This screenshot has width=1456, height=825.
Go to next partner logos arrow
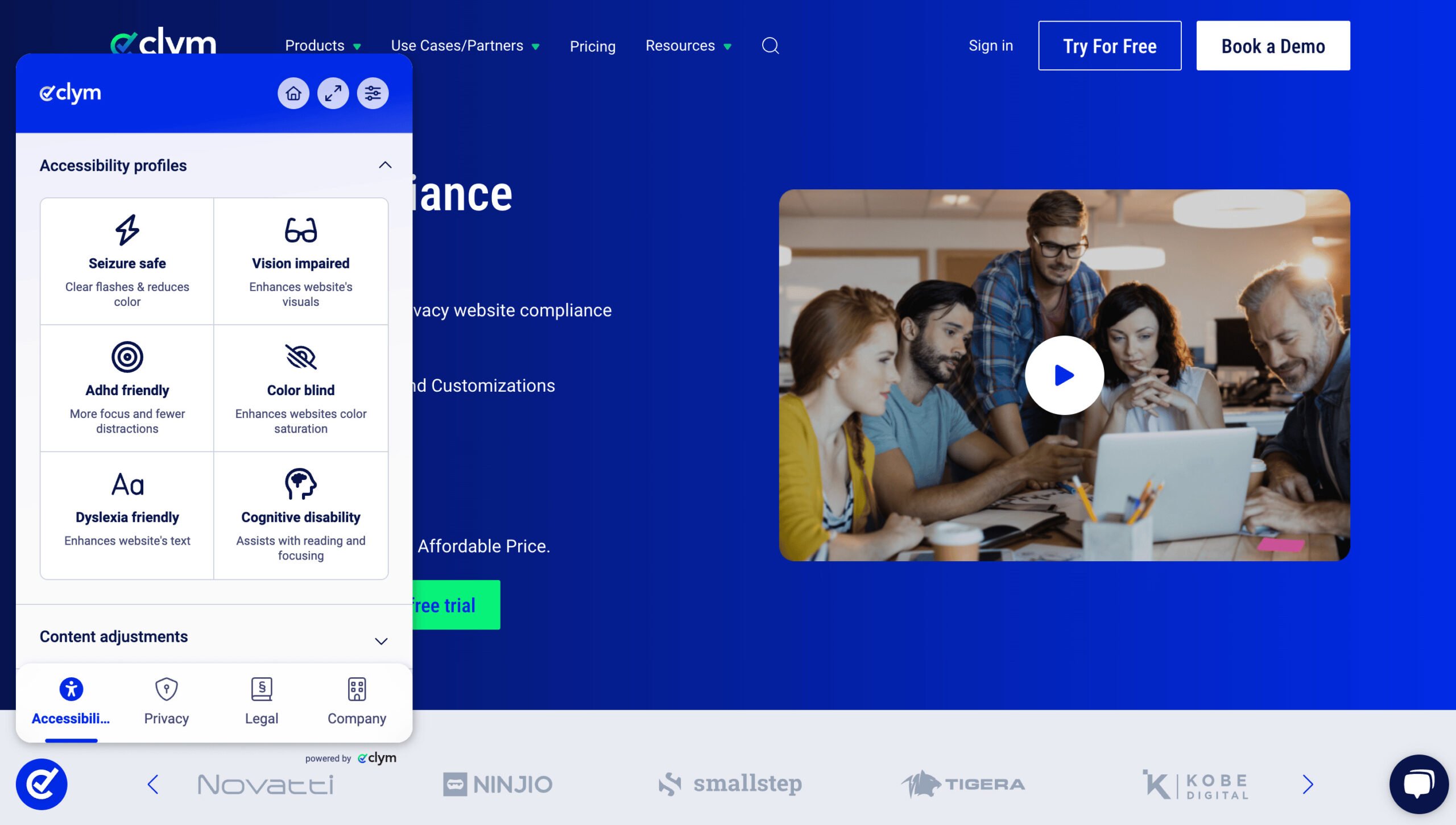[1308, 784]
